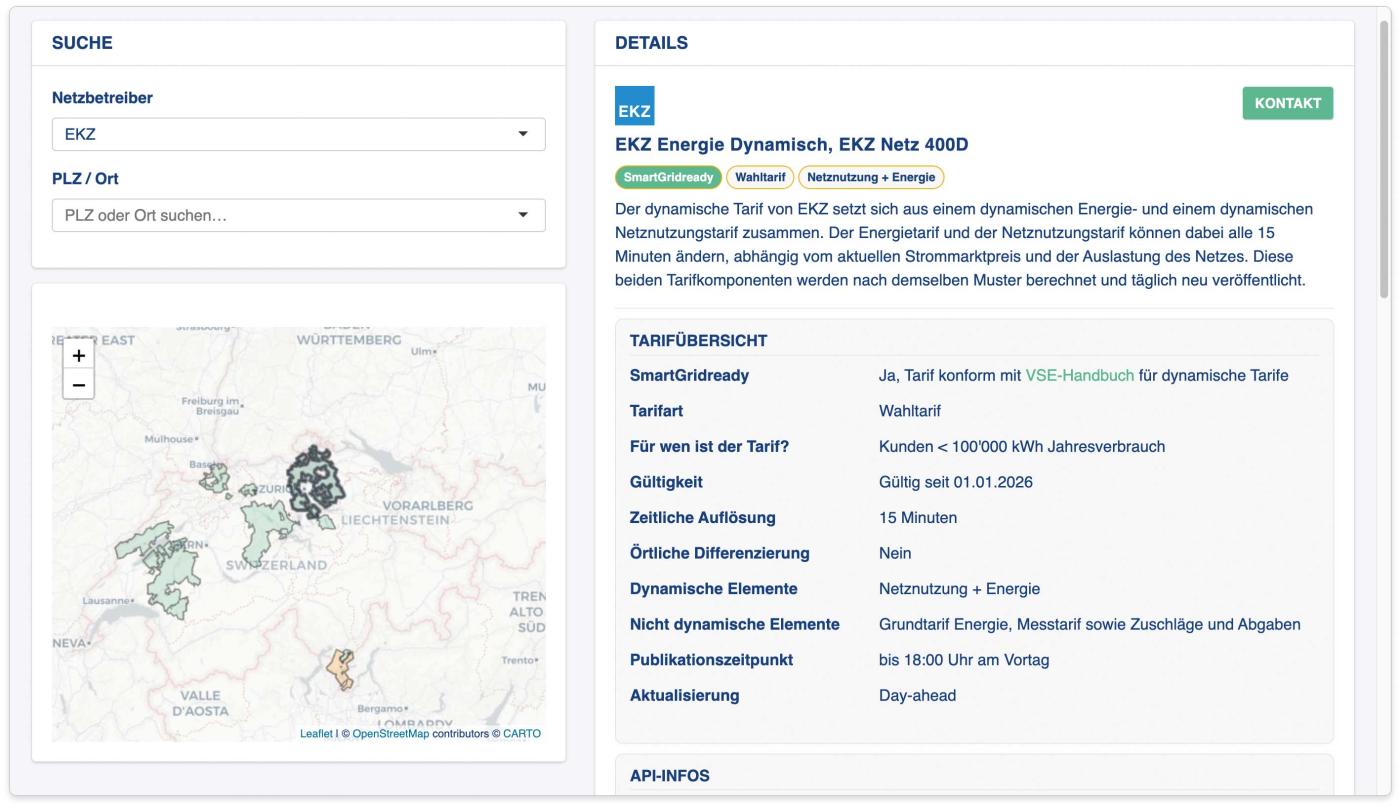
Task: Click the Publikationszeitpunkt label
Action: (712, 660)
